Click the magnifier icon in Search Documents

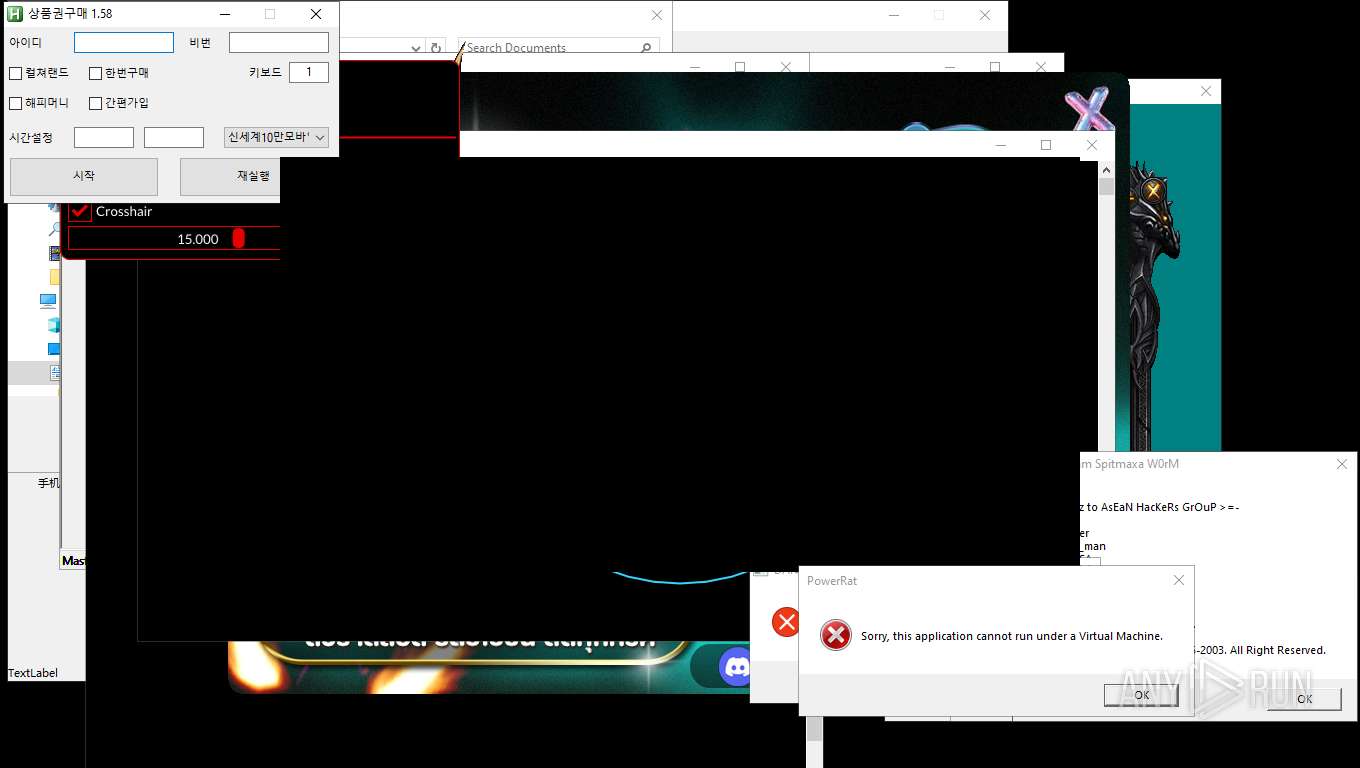pyautogui.click(x=646, y=48)
